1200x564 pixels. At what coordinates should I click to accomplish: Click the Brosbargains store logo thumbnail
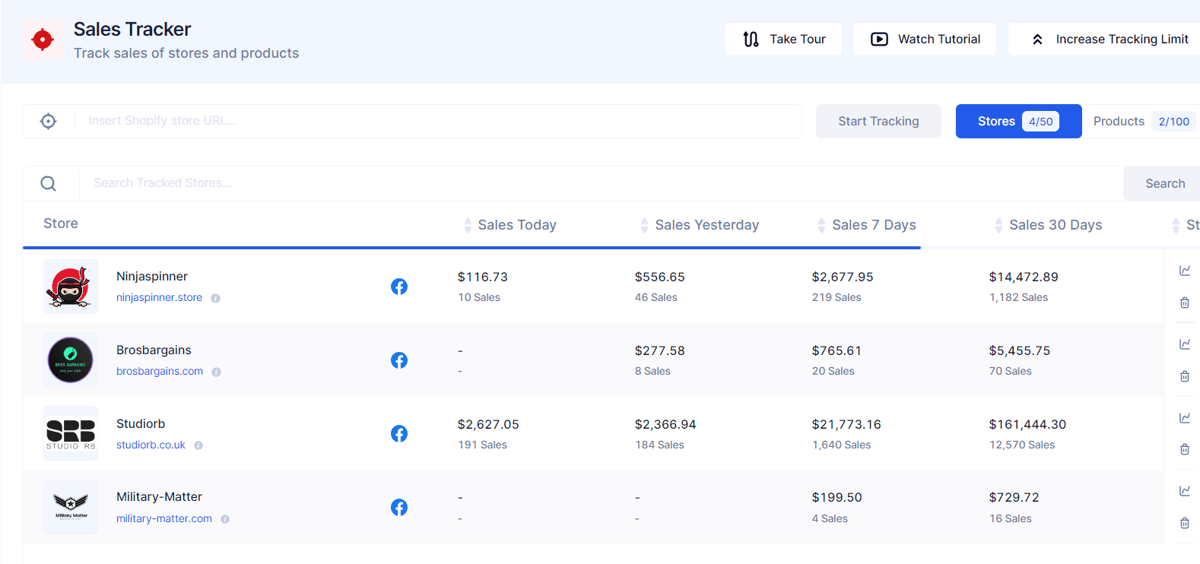click(x=71, y=360)
